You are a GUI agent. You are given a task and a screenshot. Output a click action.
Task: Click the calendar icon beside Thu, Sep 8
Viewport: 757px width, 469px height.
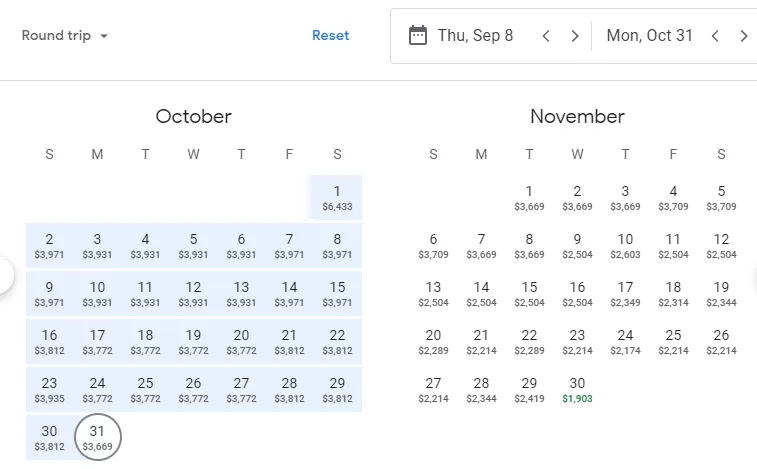click(x=418, y=35)
